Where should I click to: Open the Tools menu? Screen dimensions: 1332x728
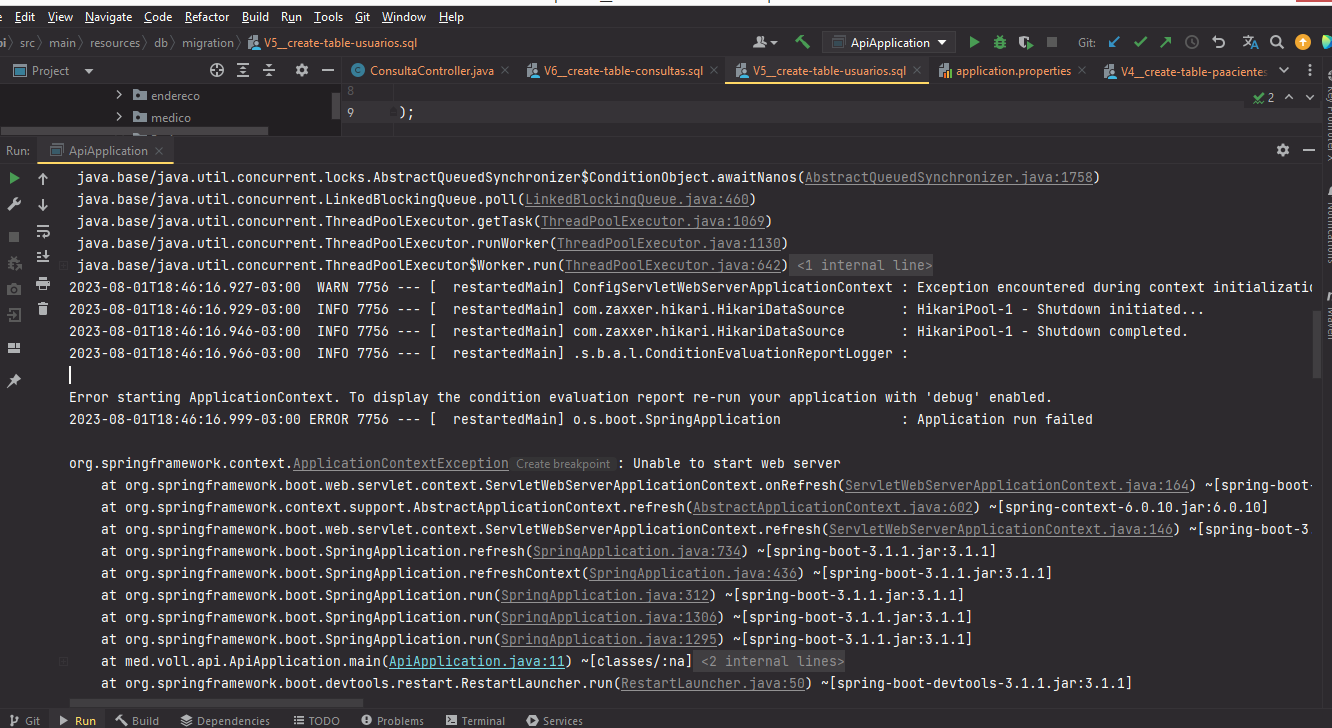click(328, 17)
